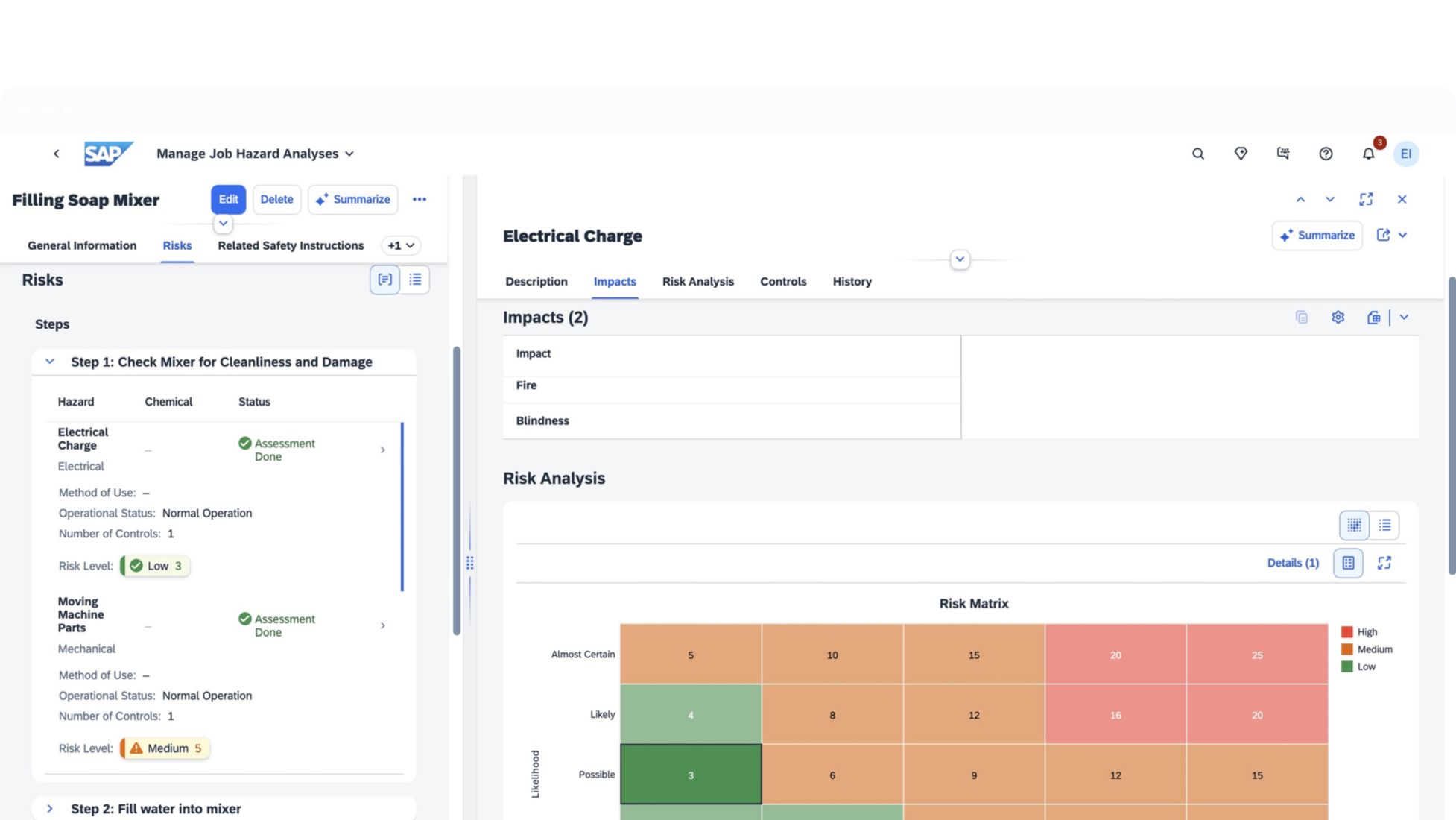
Task: Expand Step 2: Fill water into mixer
Action: (50, 809)
